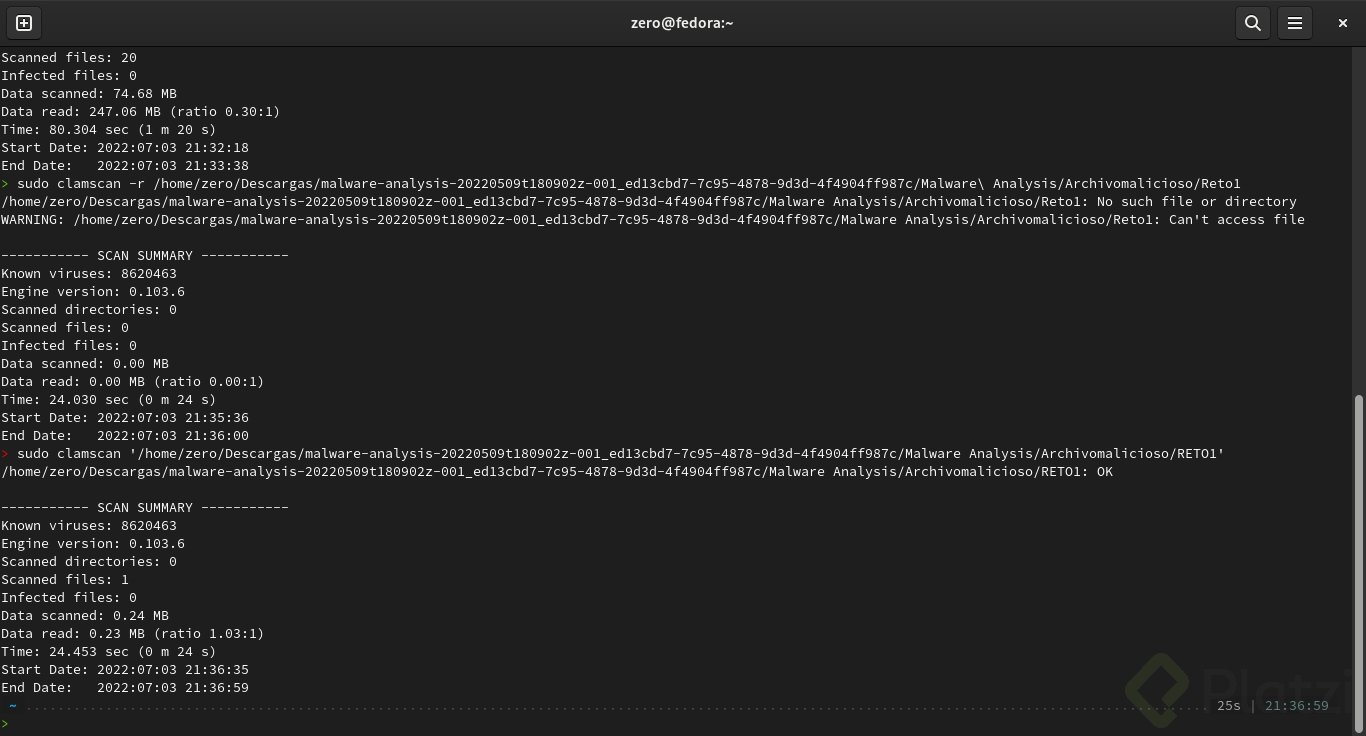This screenshot has width=1366, height=736.
Task: Click the 21:36:59 clock in the prompt
Action: (1297, 706)
